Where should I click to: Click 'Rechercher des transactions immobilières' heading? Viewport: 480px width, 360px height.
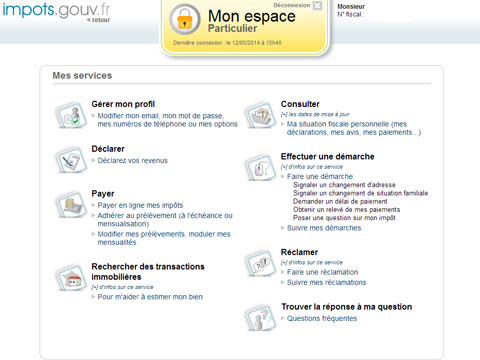[148, 272]
